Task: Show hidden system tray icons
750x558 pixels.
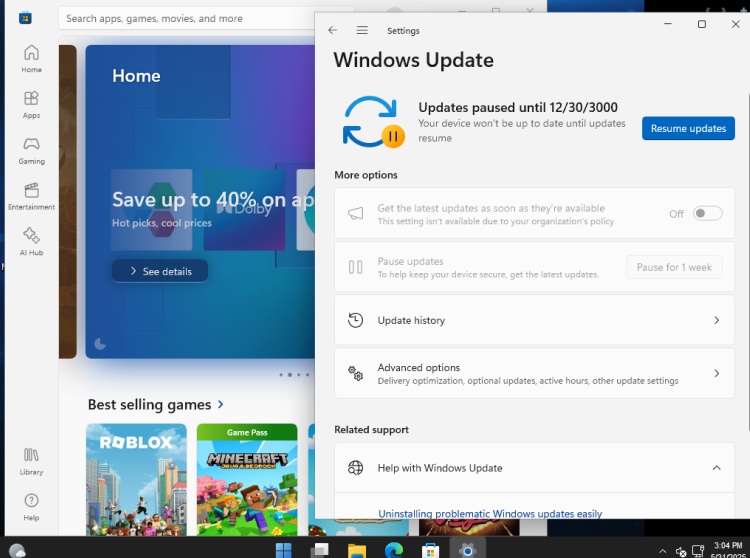Action: pyautogui.click(x=662, y=551)
